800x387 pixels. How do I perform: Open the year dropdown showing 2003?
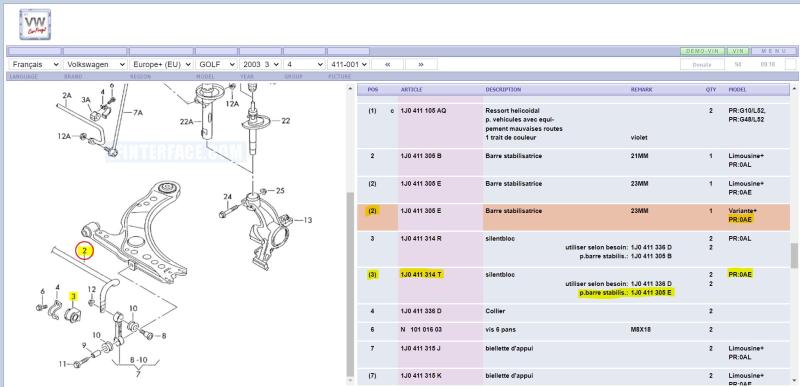(260, 65)
